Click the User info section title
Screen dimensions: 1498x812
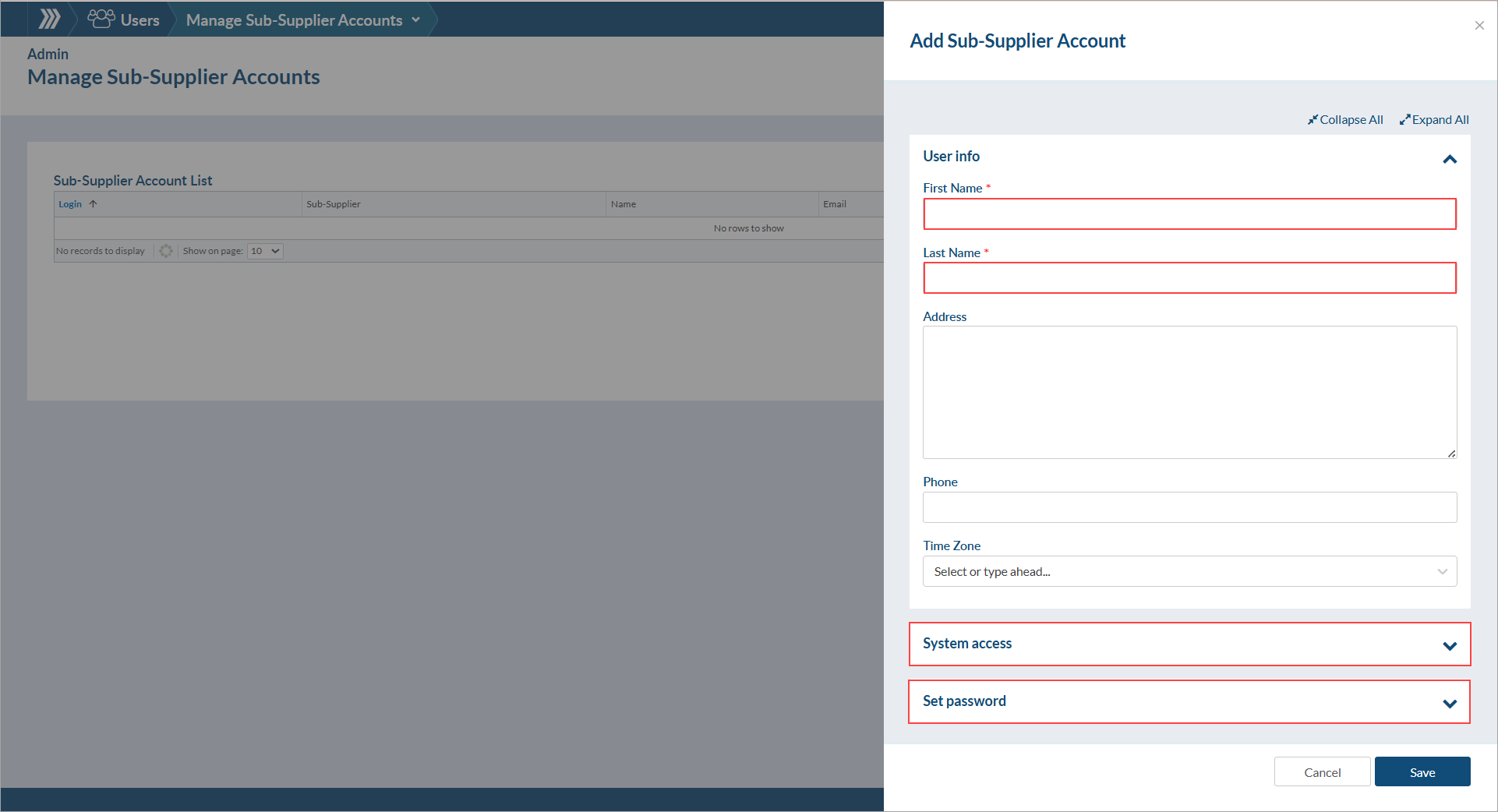[x=951, y=156]
